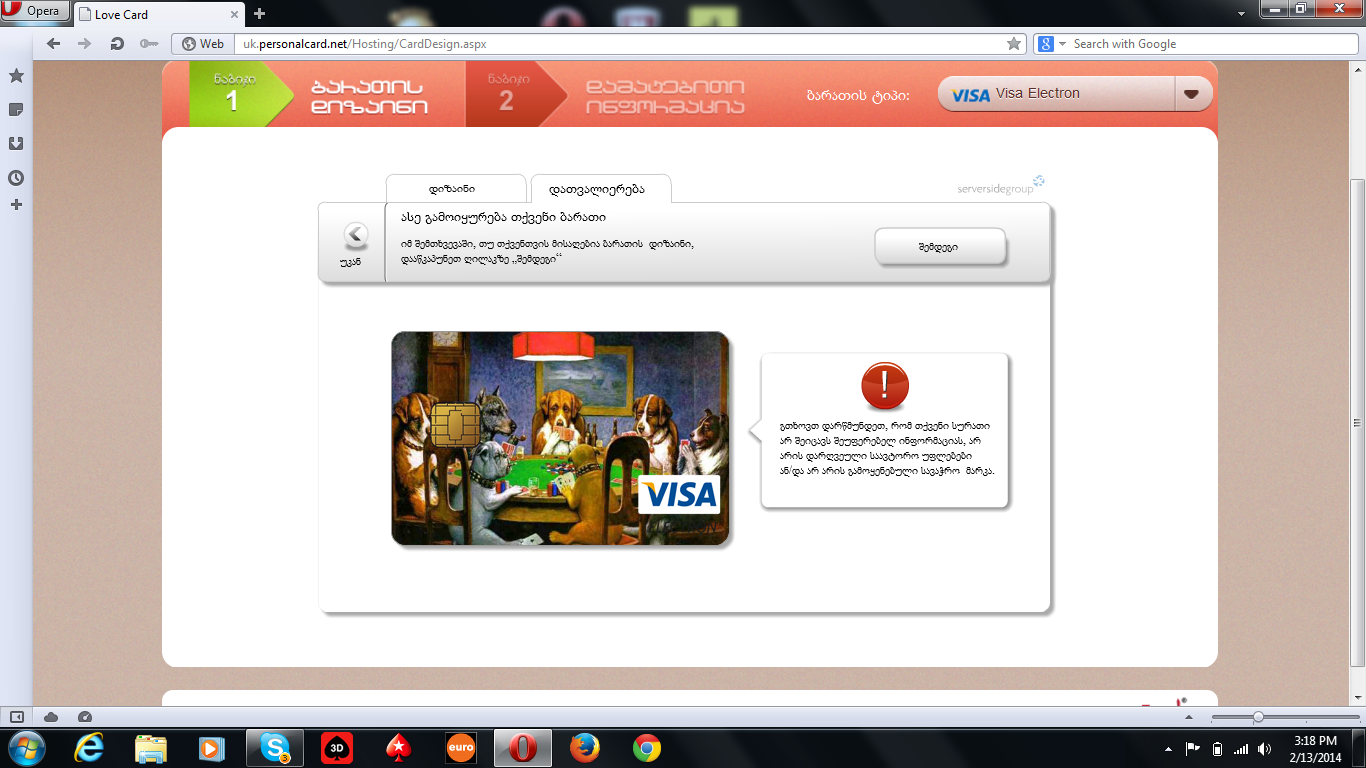Open PokerStars from the taskbar

coord(399,748)
